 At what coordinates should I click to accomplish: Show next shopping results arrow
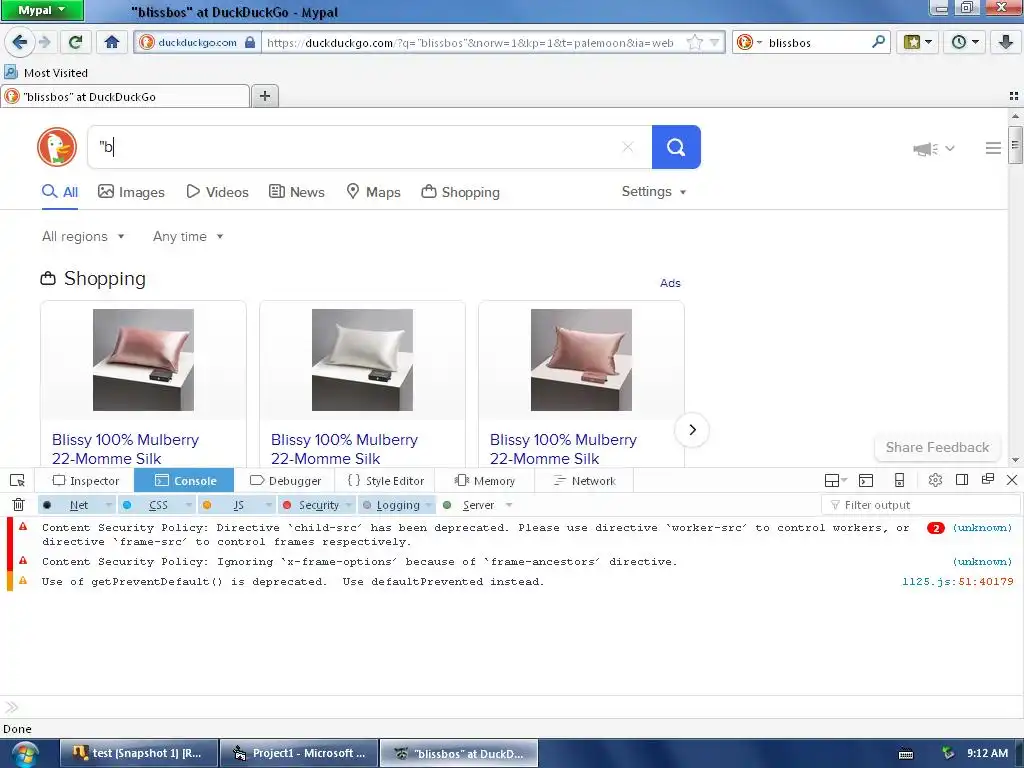pyautogui.click(x=692, y=430)
